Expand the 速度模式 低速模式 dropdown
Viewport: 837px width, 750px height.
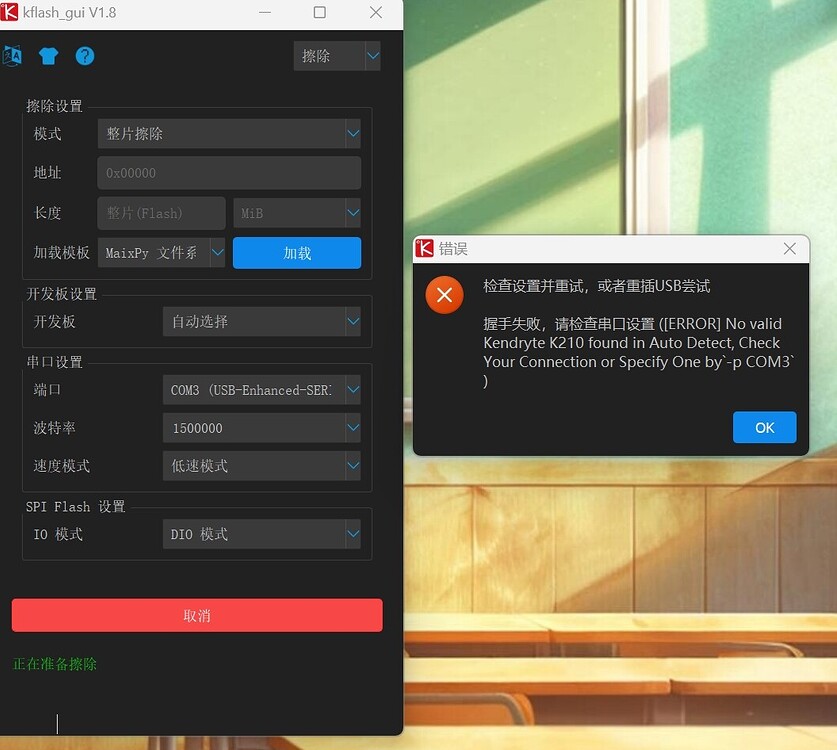pos(262,465)
